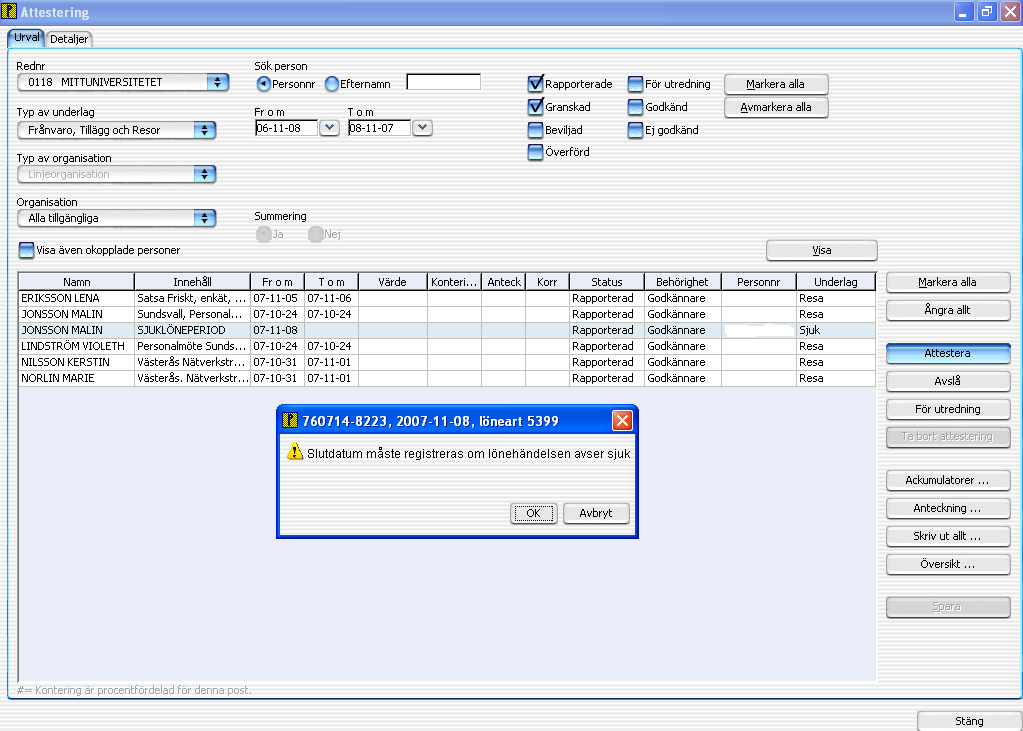1023x731 pixels.
Task: Select the row ERIKSSON LENA
Action: point(447,298)
